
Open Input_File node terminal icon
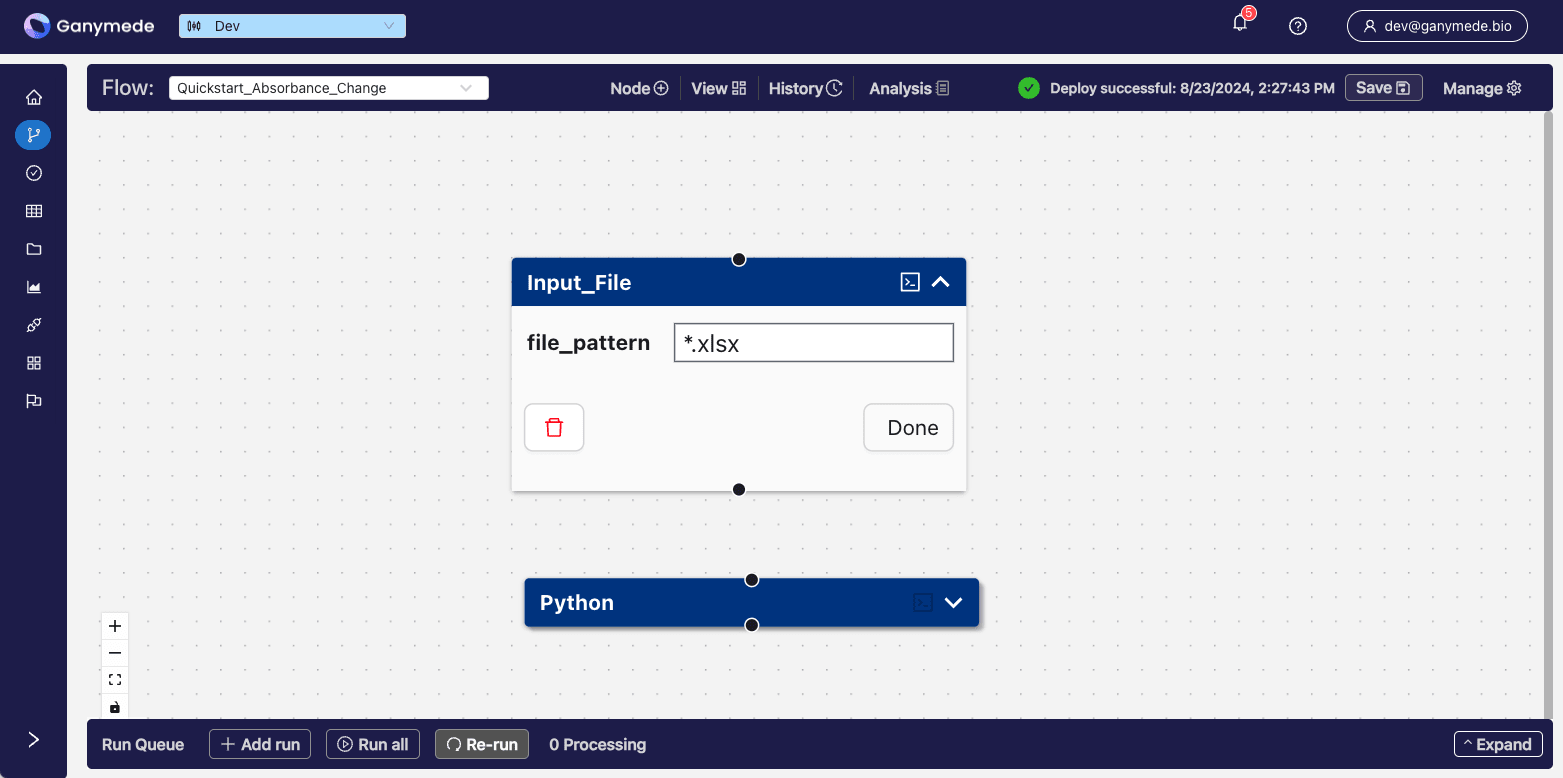pos(910,282)
